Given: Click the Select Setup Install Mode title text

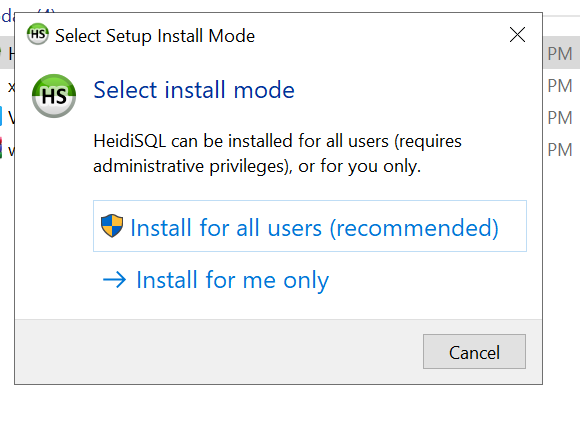Looking at the screenshot, I should pyautogui.click(x=155, y=36).
